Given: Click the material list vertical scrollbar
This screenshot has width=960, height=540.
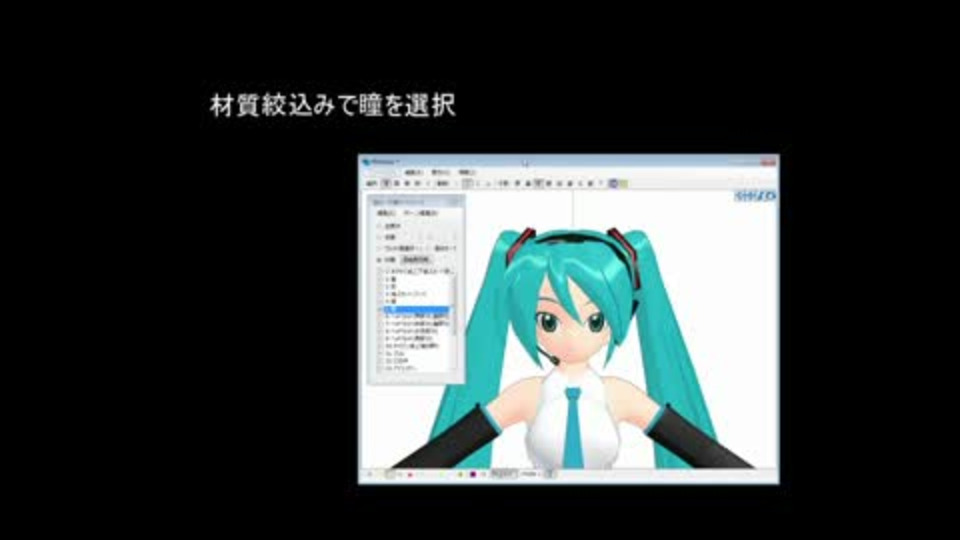Looking at the screenshot, I should pos(454,320).
